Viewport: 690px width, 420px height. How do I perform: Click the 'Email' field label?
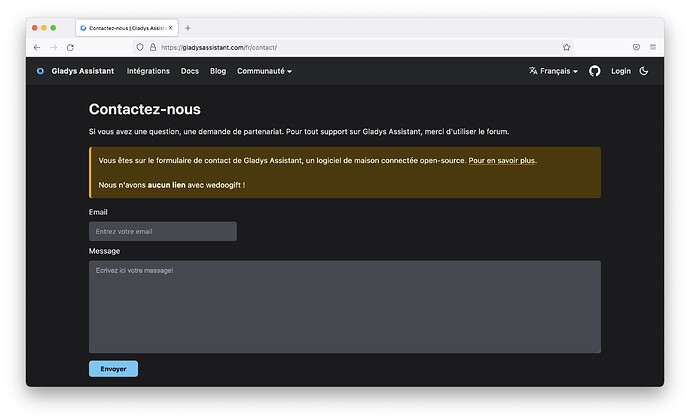[98, 212]
